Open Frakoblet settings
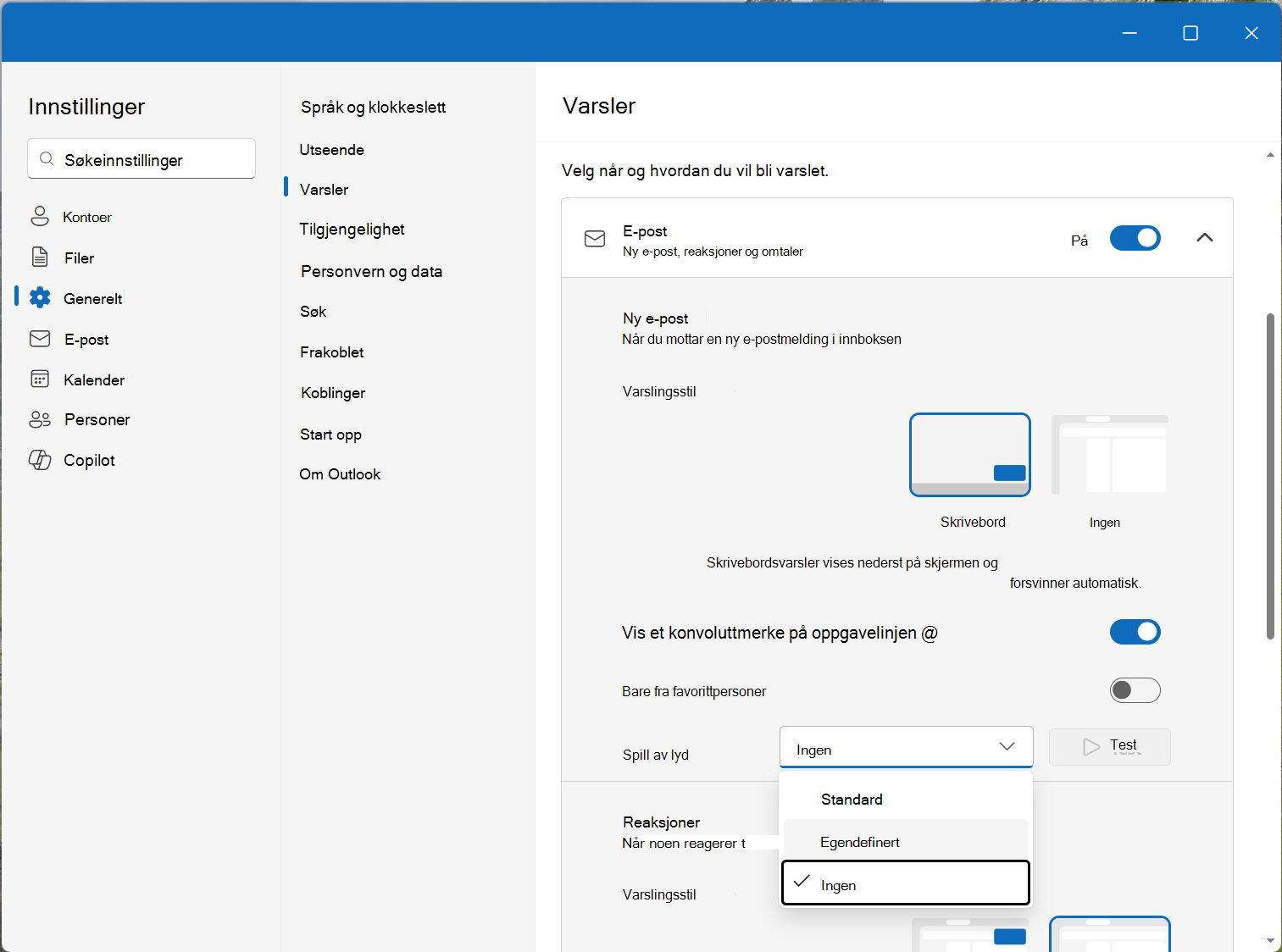 pos(331,352)
